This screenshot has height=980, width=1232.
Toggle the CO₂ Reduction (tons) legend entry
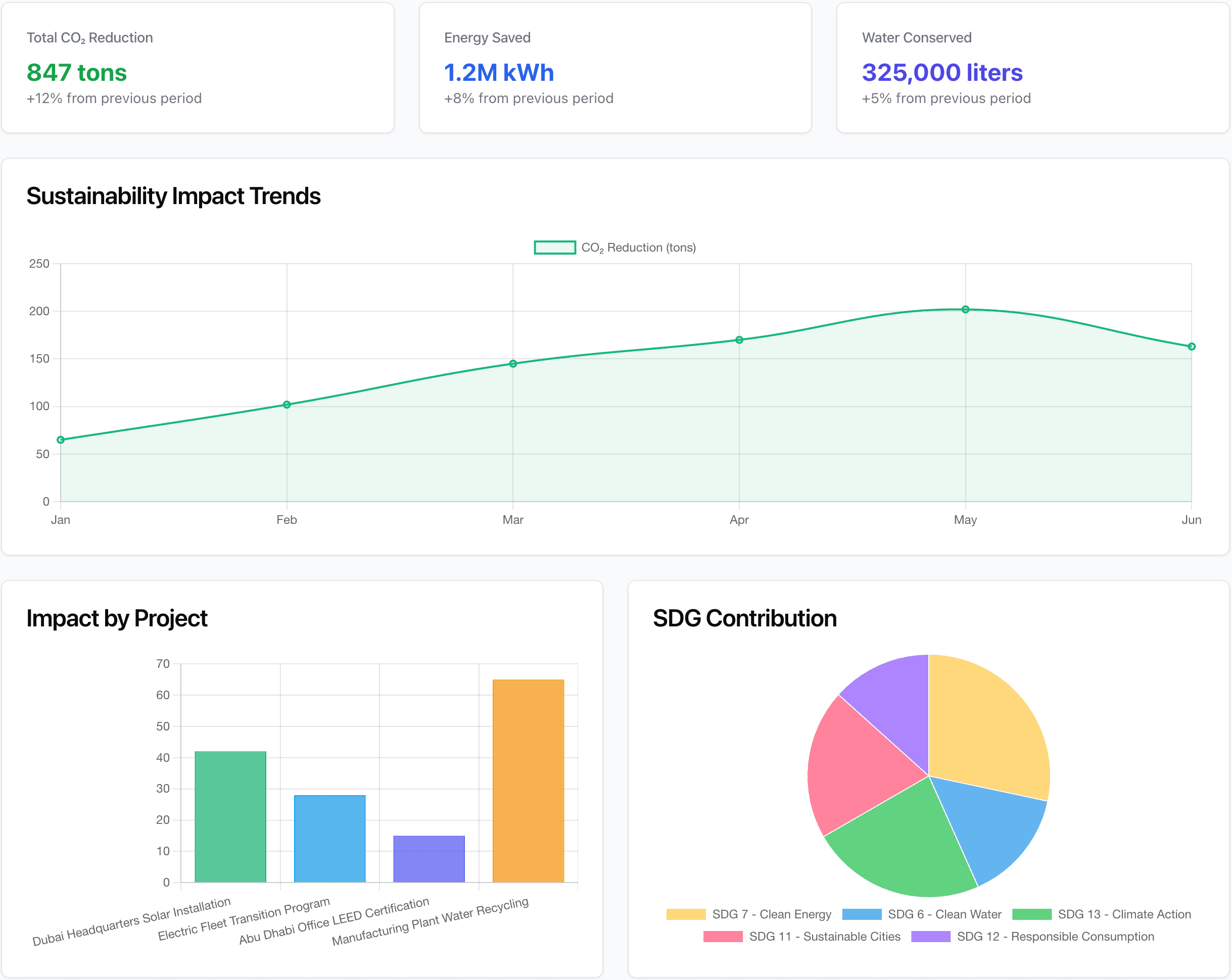[614, 247]
